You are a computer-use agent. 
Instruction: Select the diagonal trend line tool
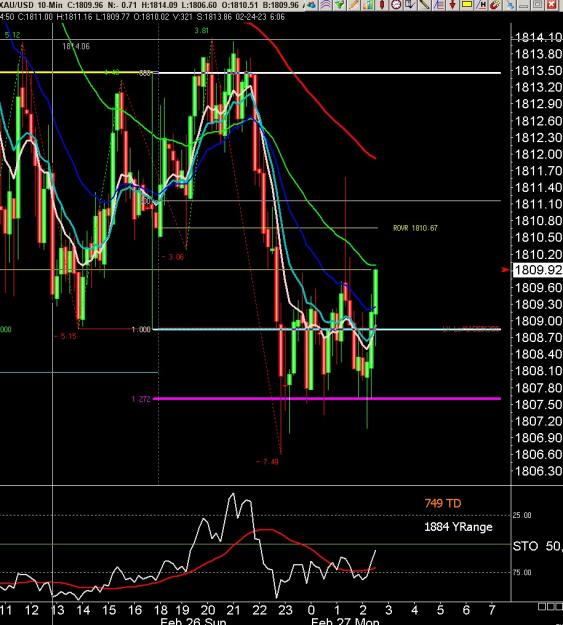[x=424, y=4]
